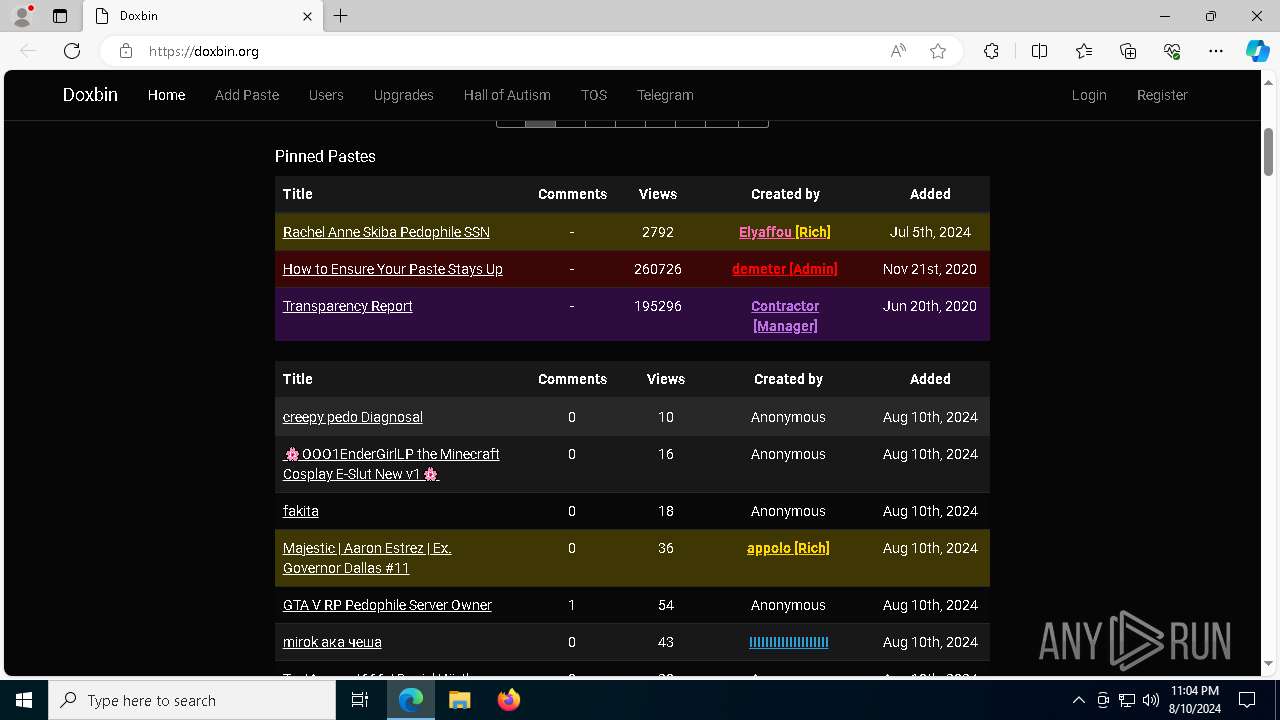Add this page to favorites with the star

click(938, 51)
